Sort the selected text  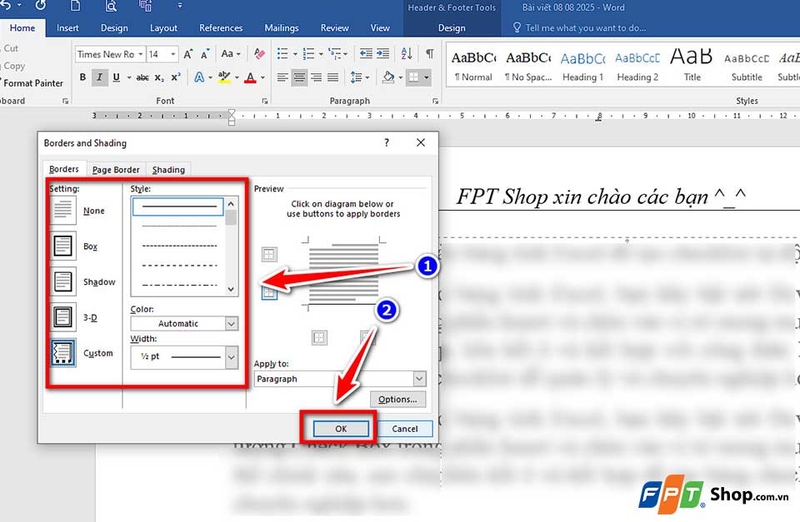coord(407,54)
